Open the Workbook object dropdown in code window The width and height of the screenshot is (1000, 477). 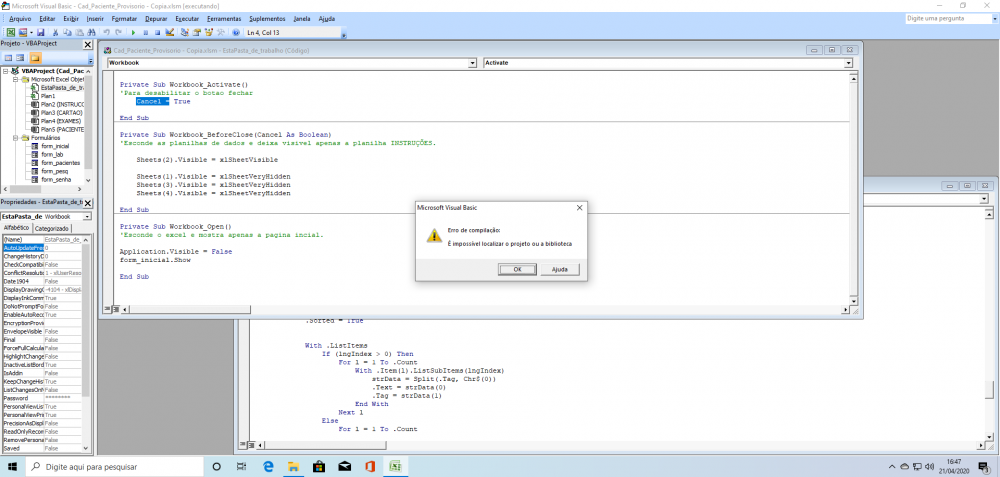(473, 62)
